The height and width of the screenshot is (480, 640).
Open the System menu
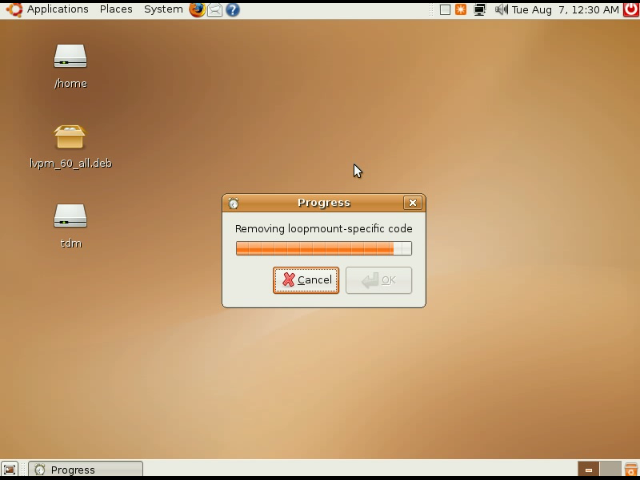click(163, 9)
